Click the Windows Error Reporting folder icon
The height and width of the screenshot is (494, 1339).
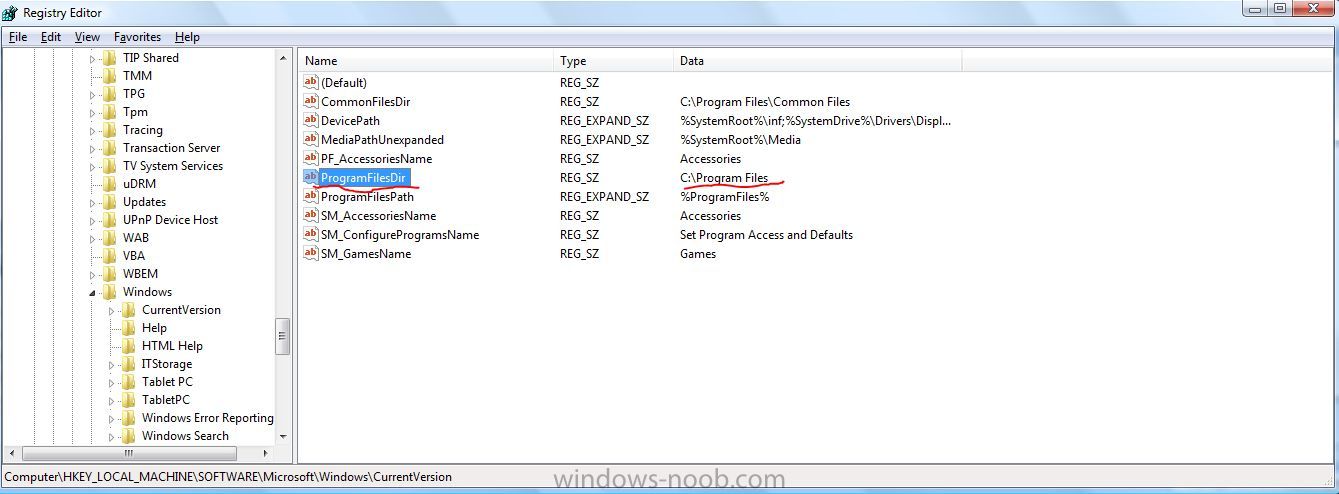coord(129,418)
